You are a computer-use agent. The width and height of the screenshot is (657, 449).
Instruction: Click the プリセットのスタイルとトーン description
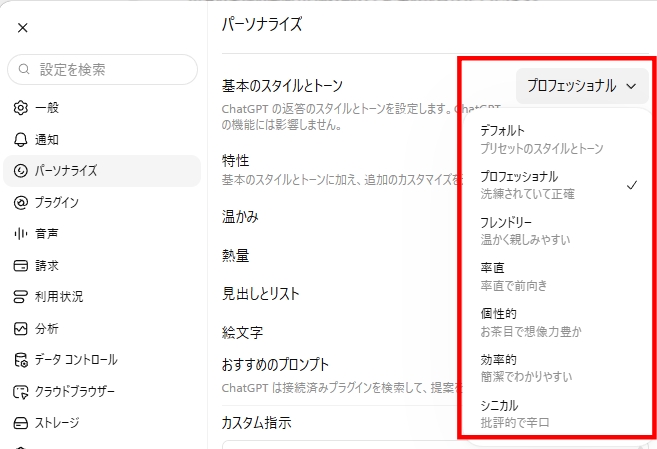(542, 149)
